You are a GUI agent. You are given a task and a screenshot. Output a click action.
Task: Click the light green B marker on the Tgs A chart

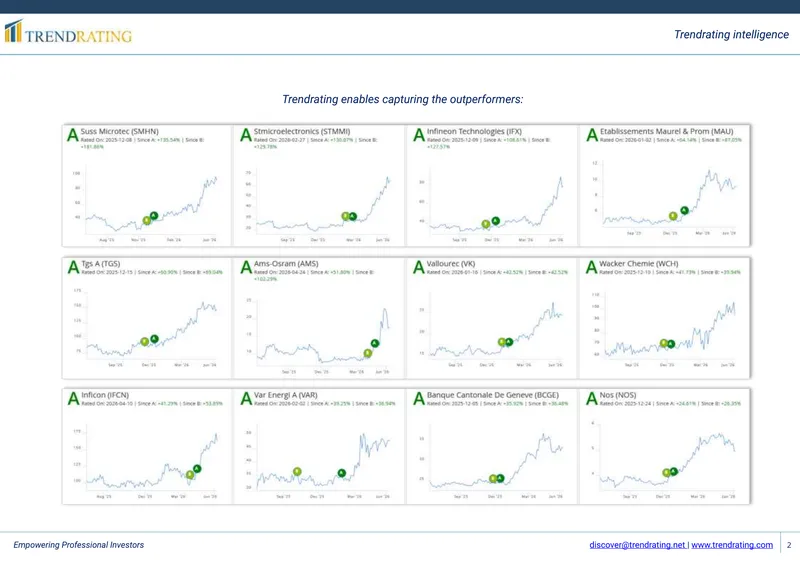click(x=145, y=341)
